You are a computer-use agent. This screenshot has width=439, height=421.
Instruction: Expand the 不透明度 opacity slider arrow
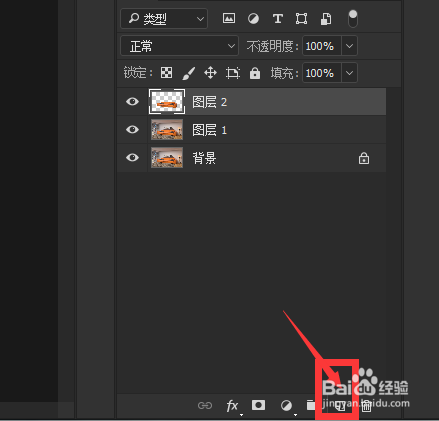pyautogui.click(x=349, y=46)
